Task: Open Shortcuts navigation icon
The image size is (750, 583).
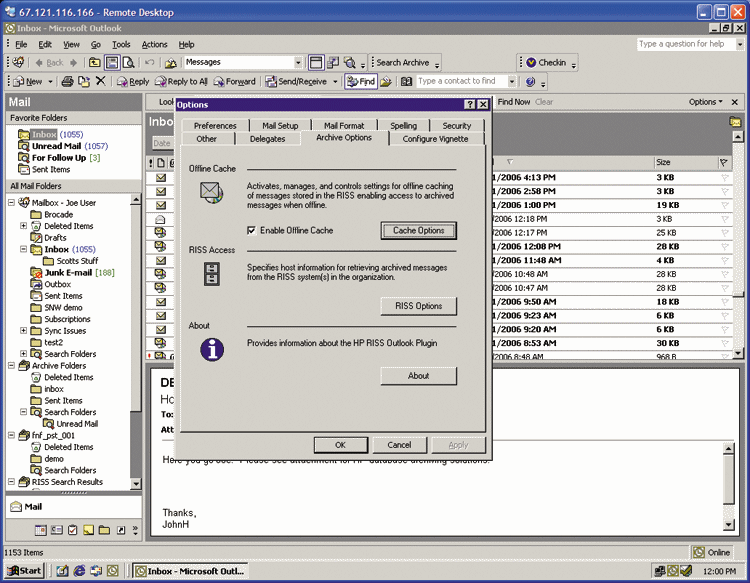Action: (121, 529)
